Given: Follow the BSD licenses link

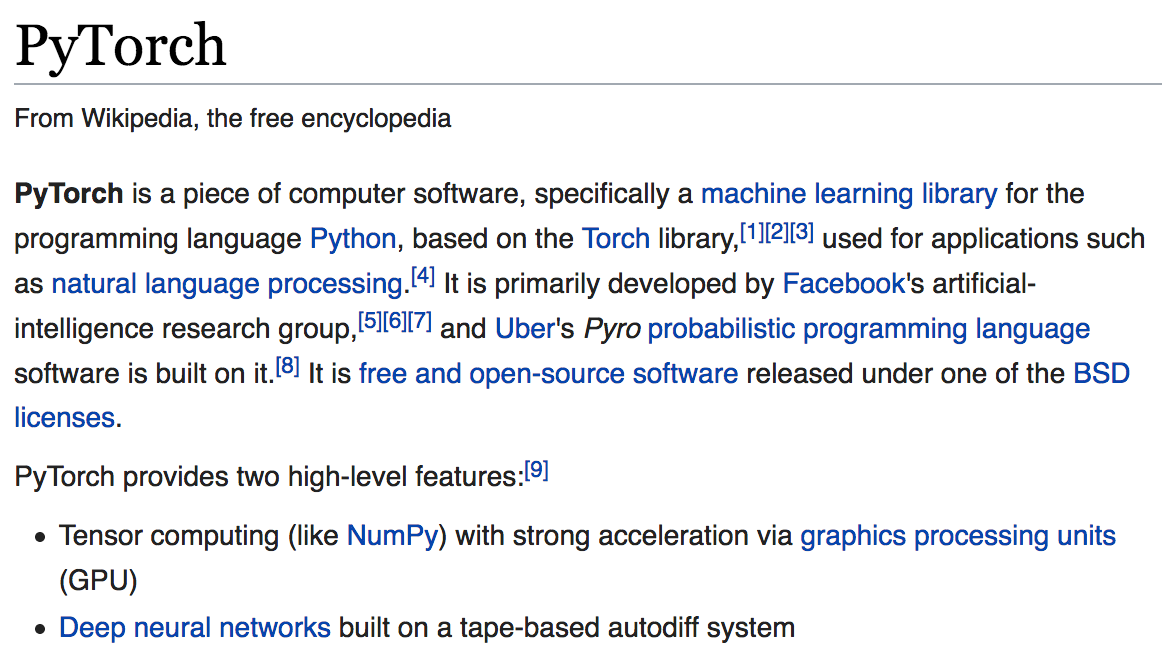Looking at the screenshot, I should (x=1101, y=374).
